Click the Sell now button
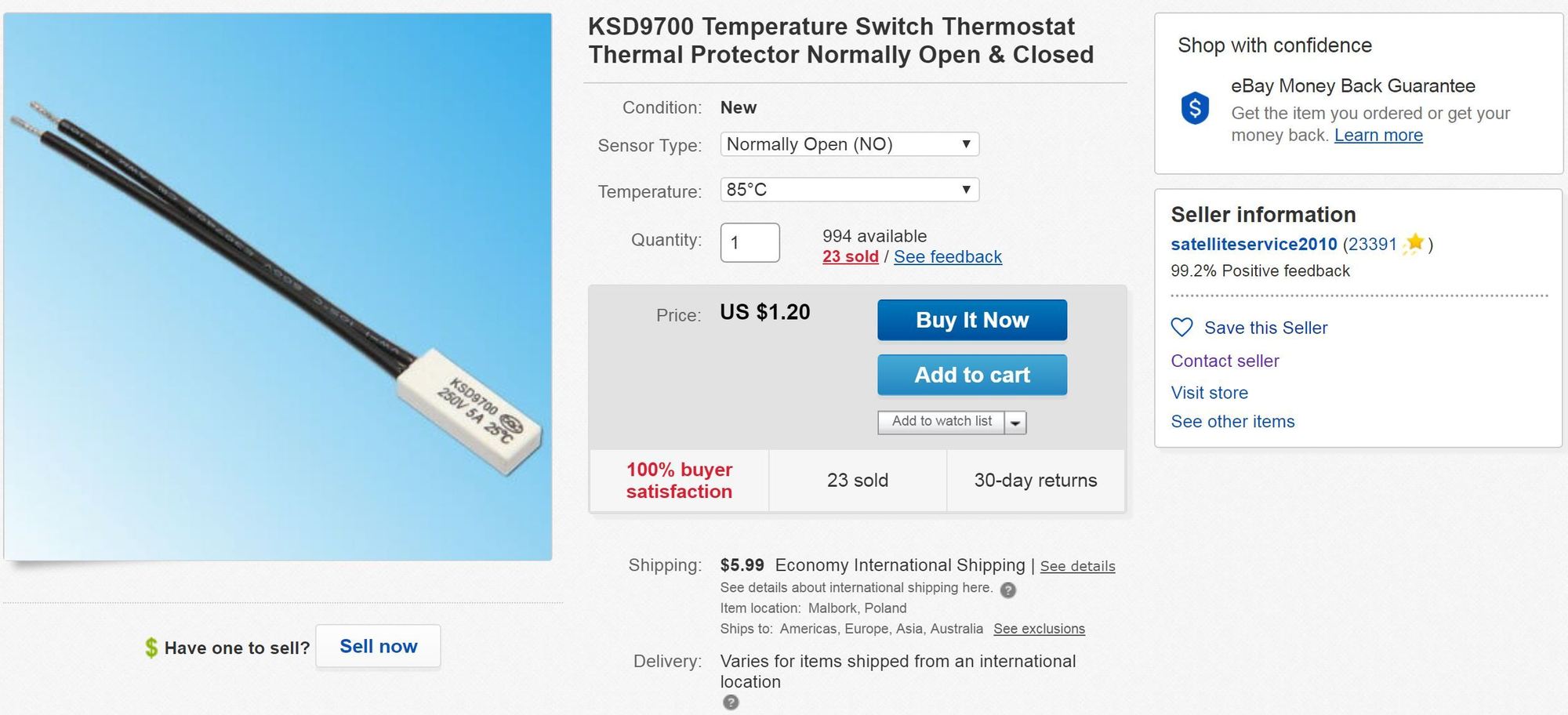 (x=378, y=646)
